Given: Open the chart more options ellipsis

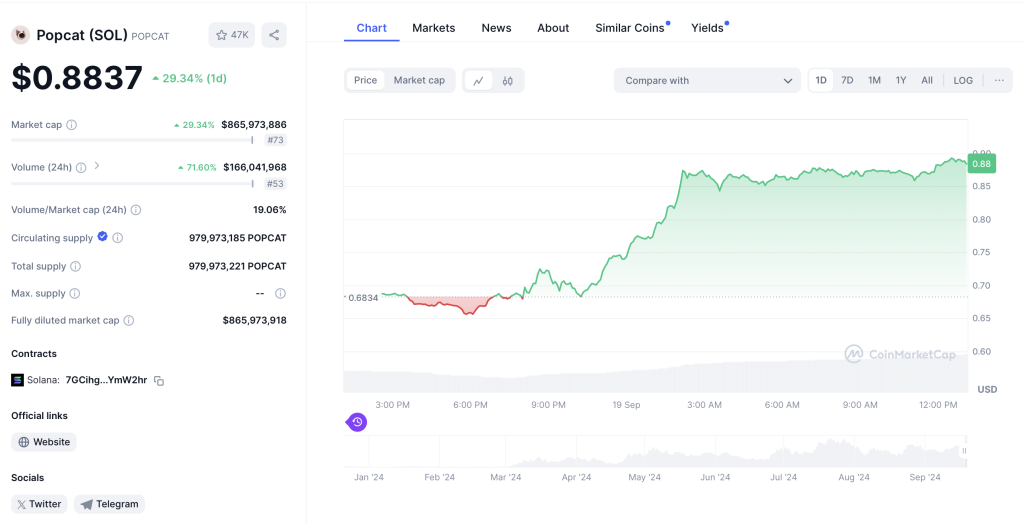Looking at the screenshot, I should 999,80.
